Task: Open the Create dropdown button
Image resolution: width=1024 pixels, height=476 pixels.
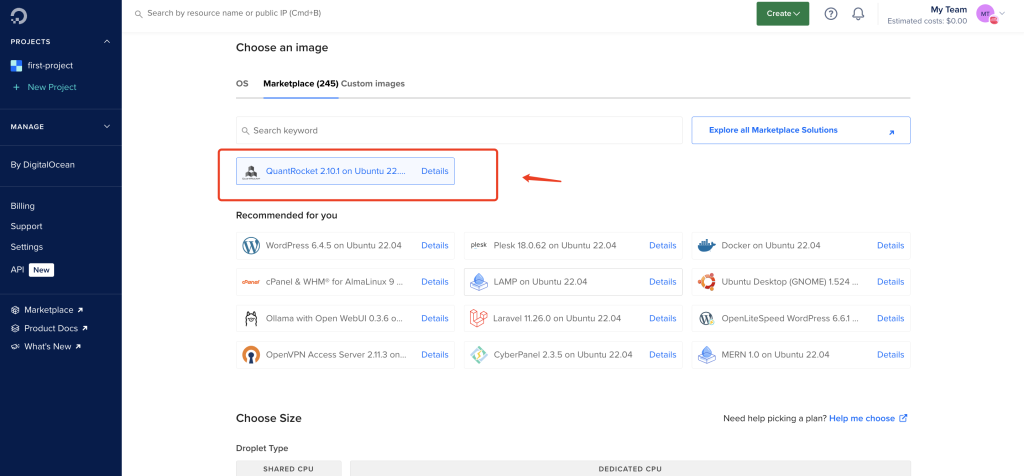Action: [x=782, y=14]
